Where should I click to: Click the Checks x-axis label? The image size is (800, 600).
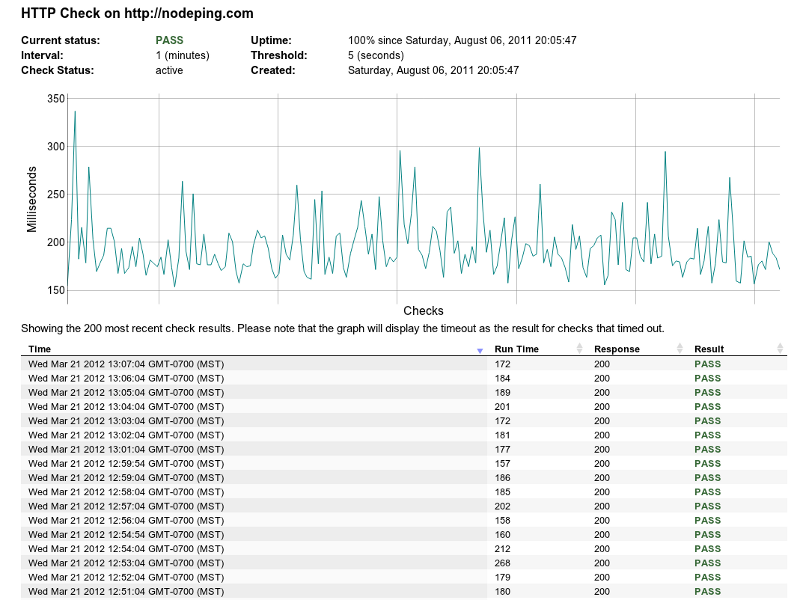pos(423,311)
